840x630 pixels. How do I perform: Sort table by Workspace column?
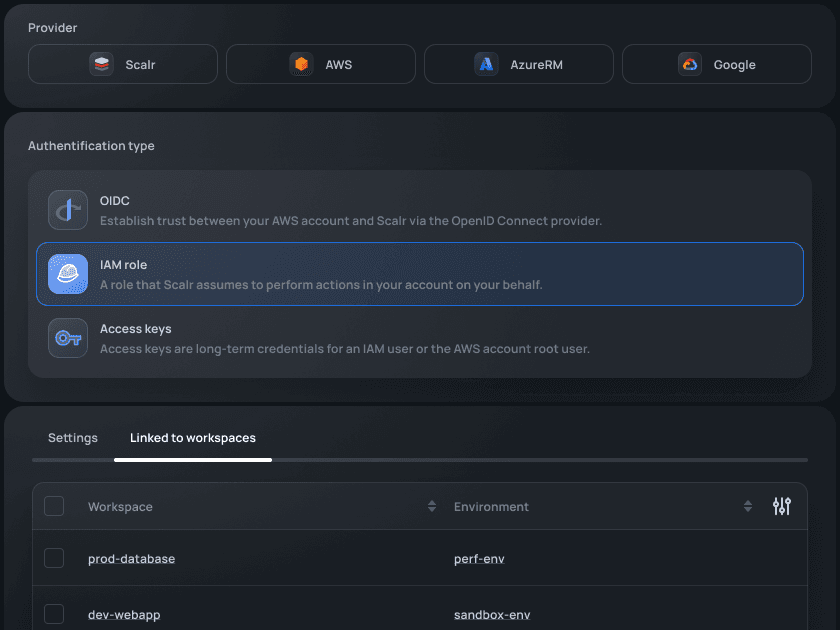[x=432, y=506]
